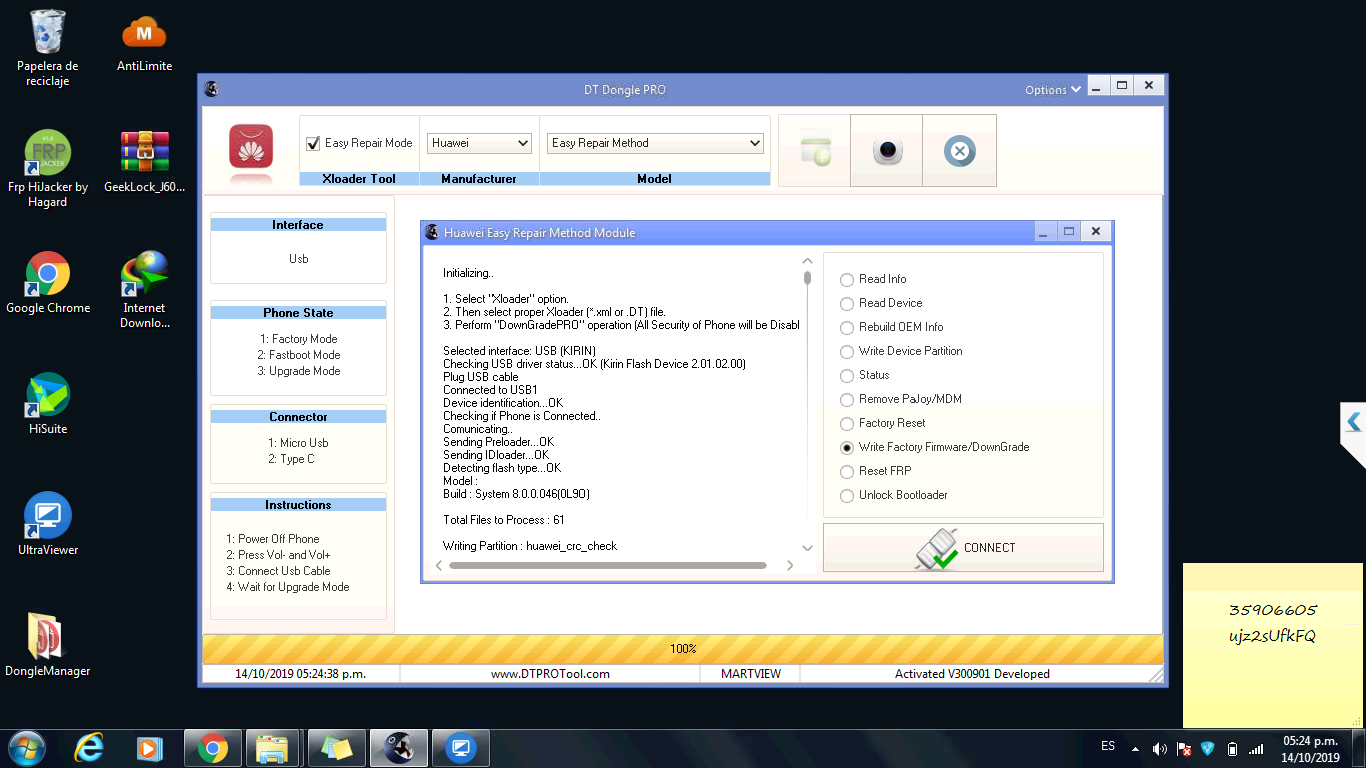
Task: Click the yellow sticky note
Action: point(1274,645)
